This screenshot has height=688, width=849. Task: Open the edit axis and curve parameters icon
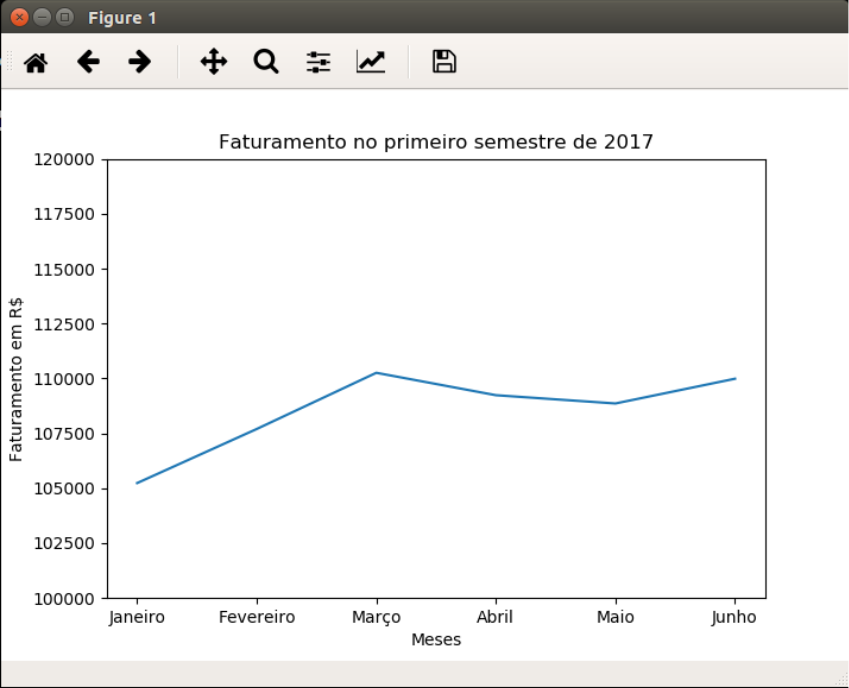pyautogui.click(x=370, y=62)
